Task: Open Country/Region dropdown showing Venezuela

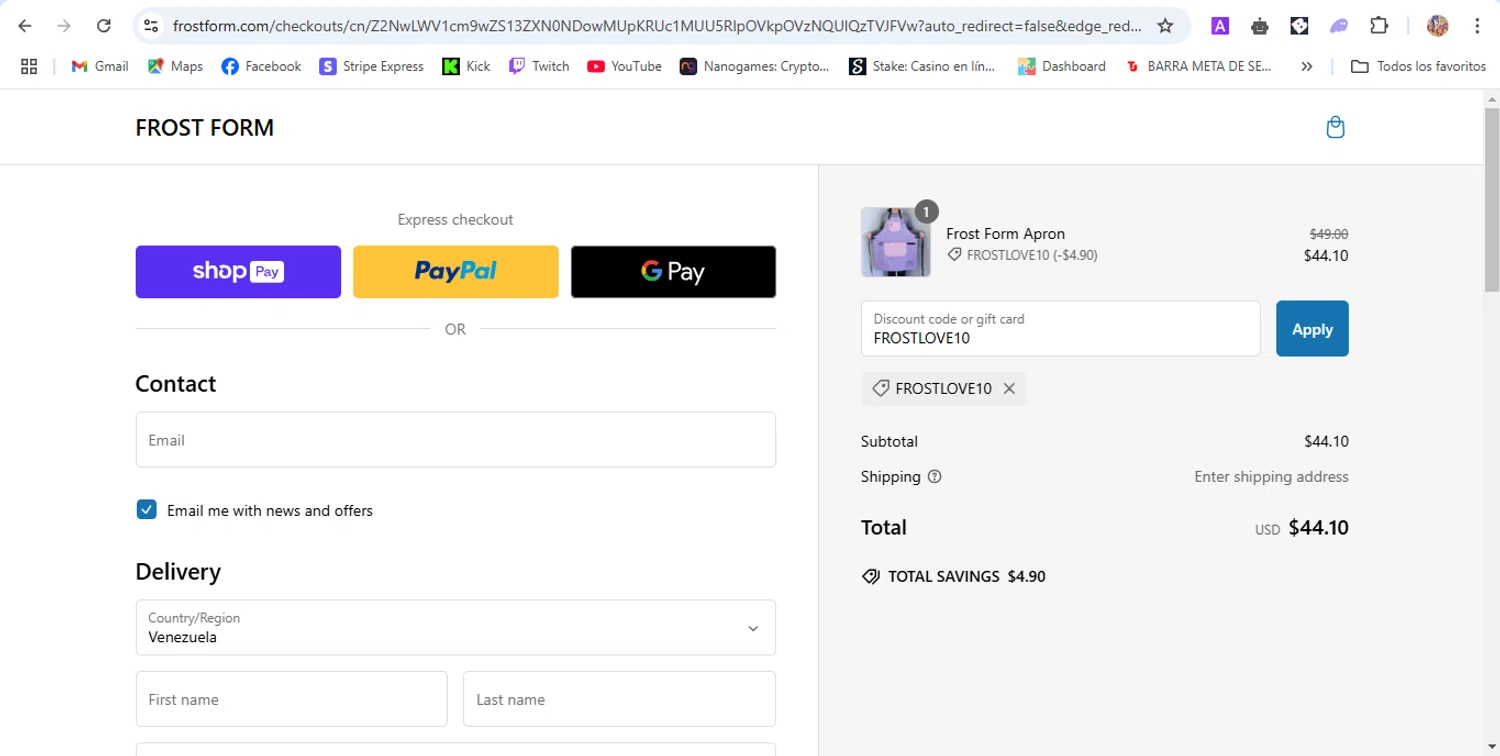Action: click(456, 628)
